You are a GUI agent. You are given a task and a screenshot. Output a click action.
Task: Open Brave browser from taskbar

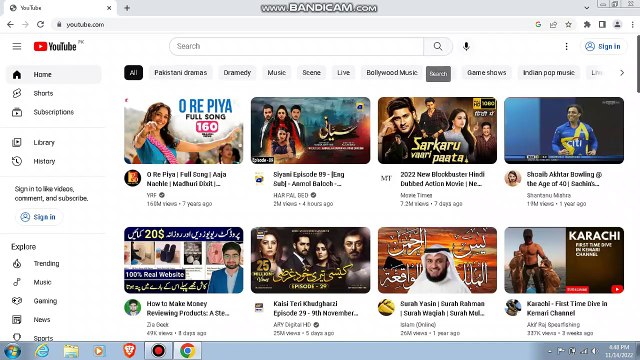pyautogui.click(x=129, y=351)
